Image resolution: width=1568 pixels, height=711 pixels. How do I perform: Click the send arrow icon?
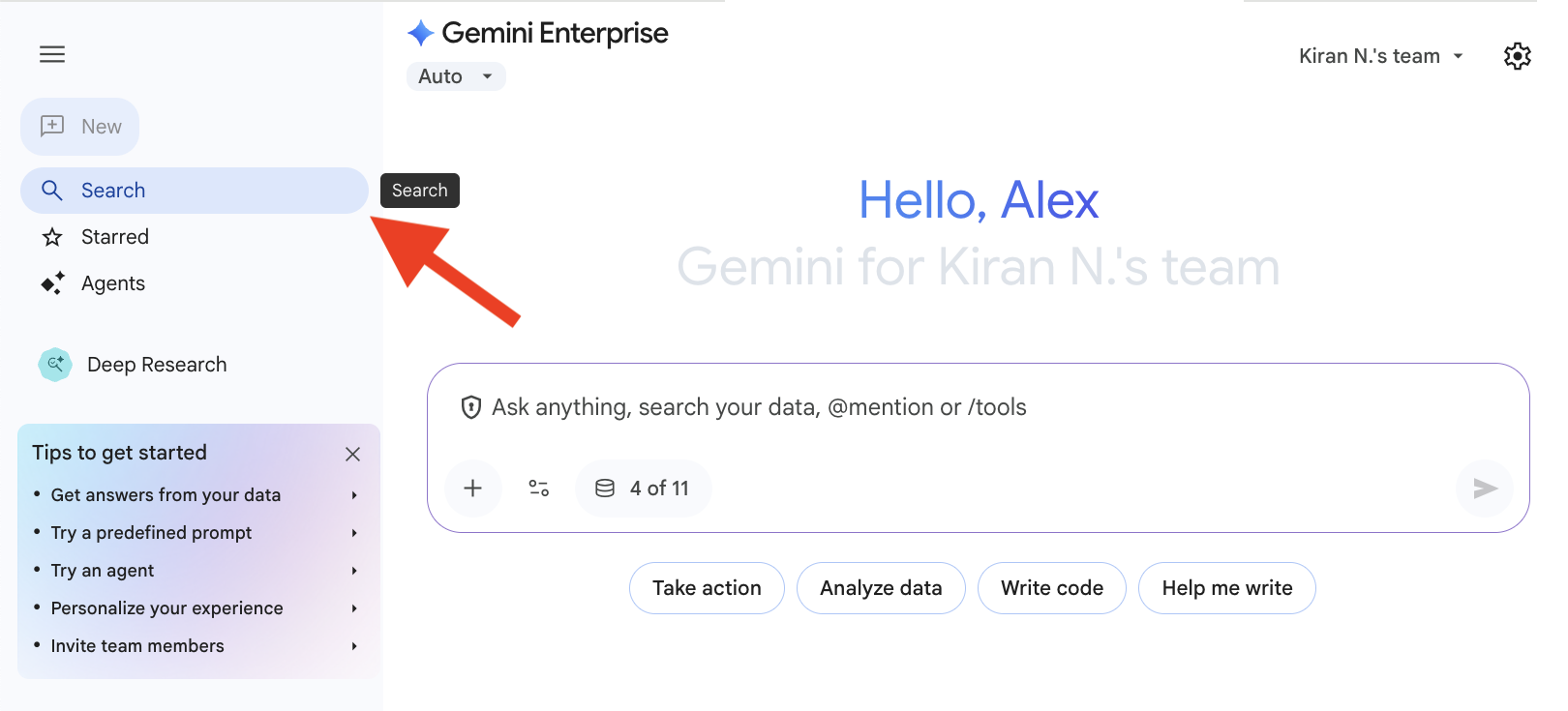pyautogui.click(x=1485, y=489)
